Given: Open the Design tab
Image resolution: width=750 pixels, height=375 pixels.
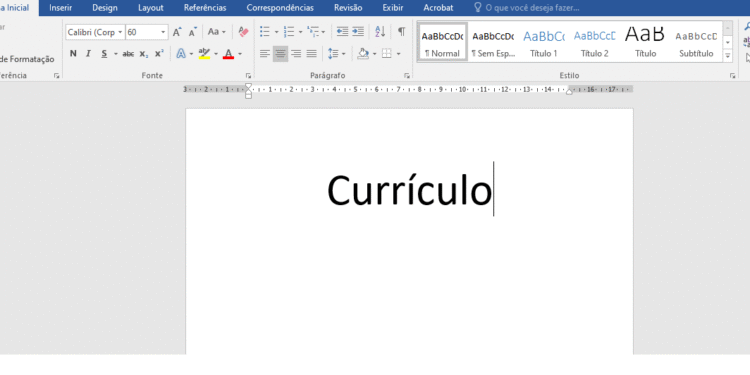Looking at the screenshot, I should click(105, 8).
